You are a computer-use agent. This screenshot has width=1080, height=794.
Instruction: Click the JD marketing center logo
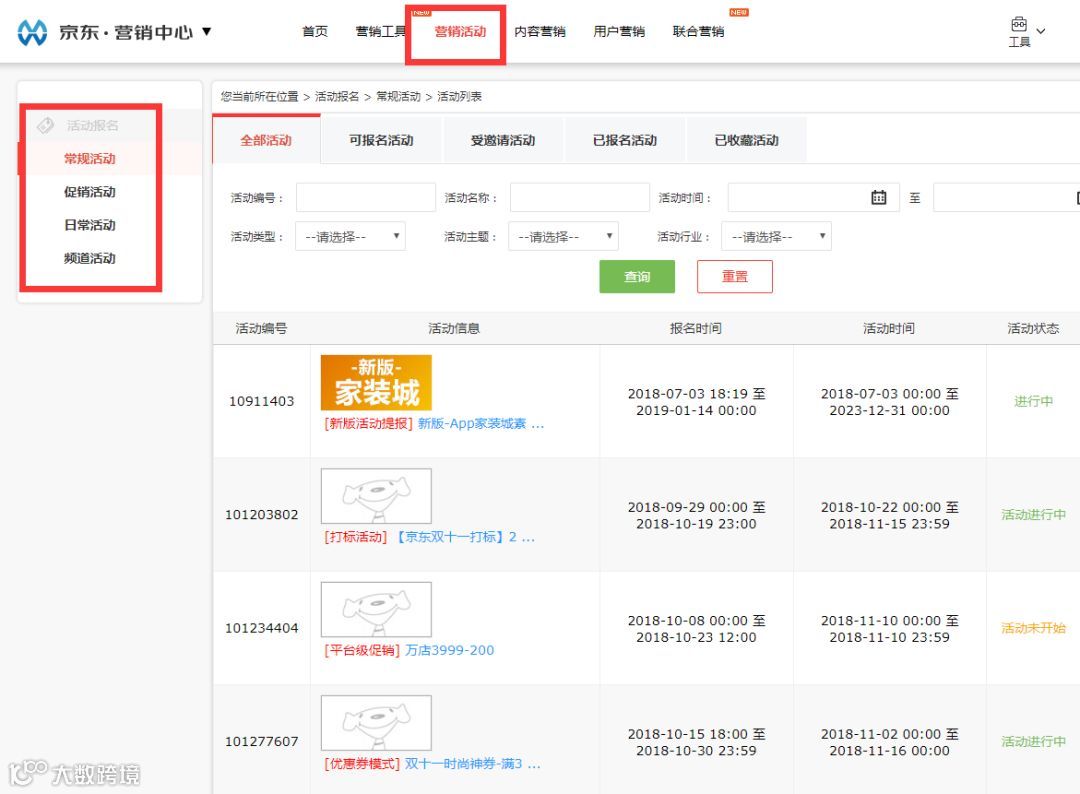click(x=32, y=32)
